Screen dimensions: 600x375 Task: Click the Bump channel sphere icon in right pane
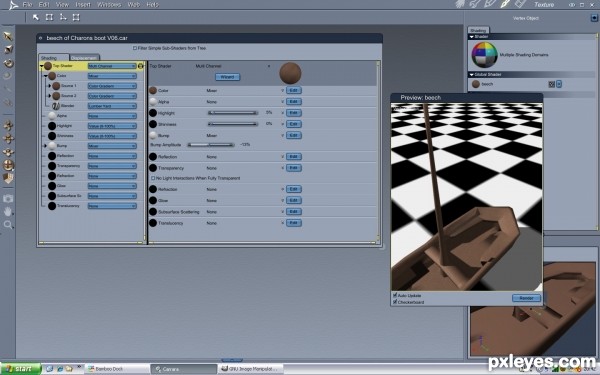click(153, 135)
